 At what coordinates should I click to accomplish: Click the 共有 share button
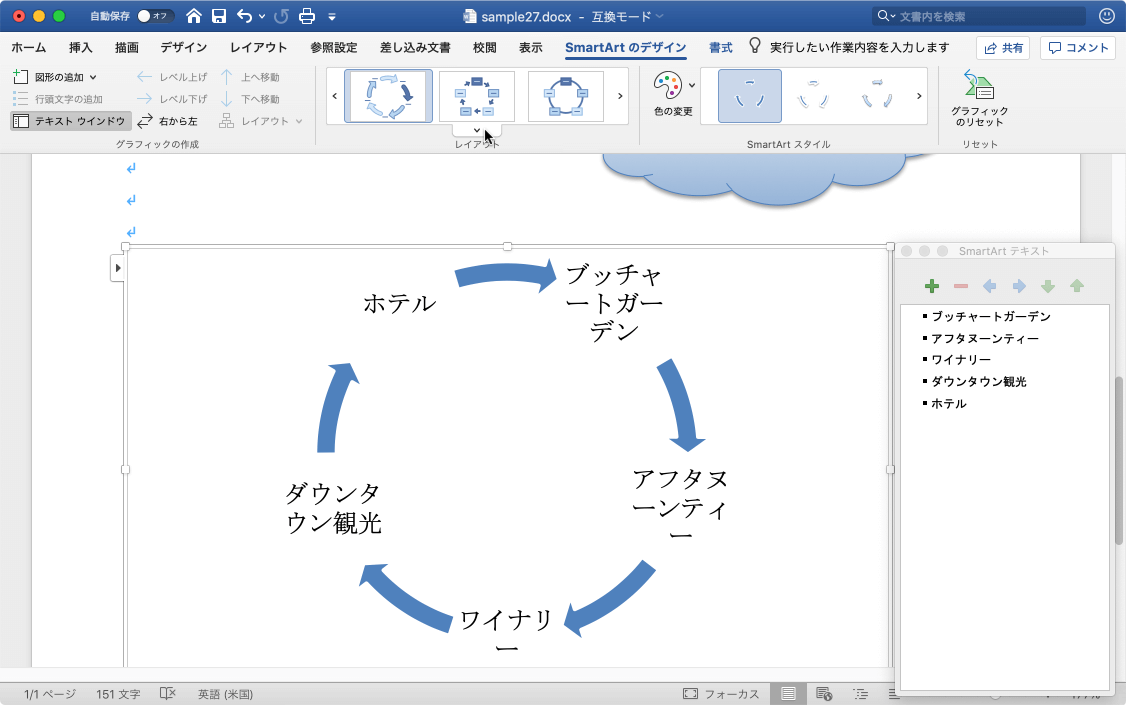coord(1003,48)
